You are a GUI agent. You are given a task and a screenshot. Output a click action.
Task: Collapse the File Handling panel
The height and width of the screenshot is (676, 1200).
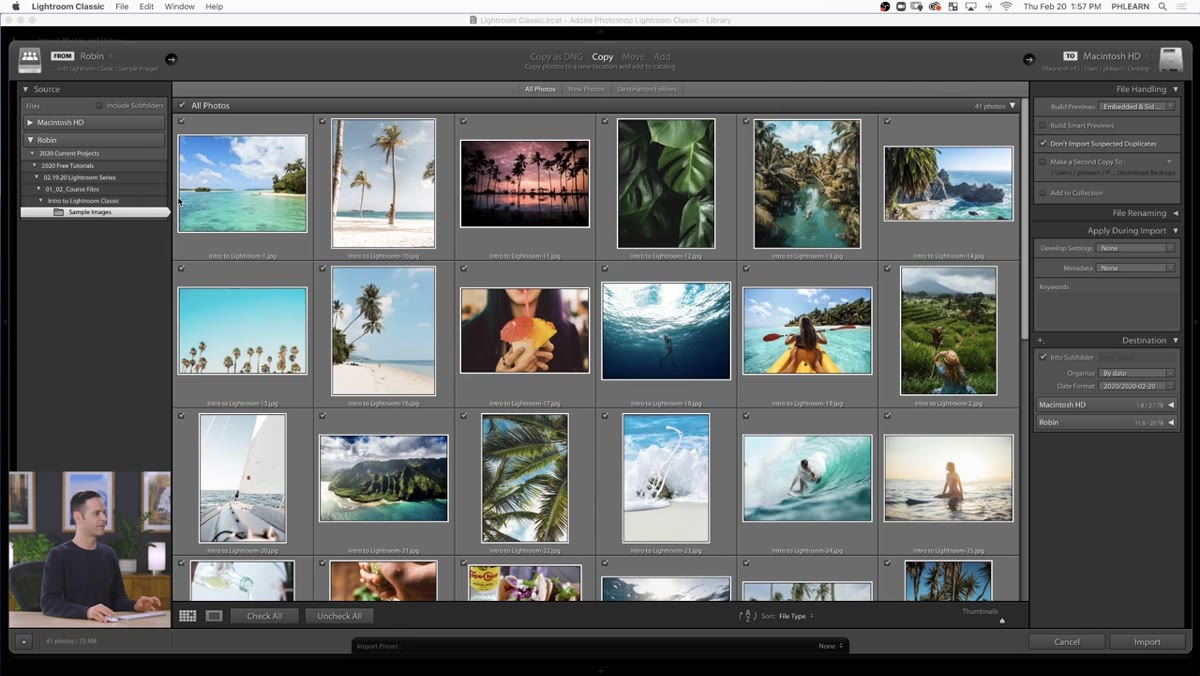(1175, 89)
